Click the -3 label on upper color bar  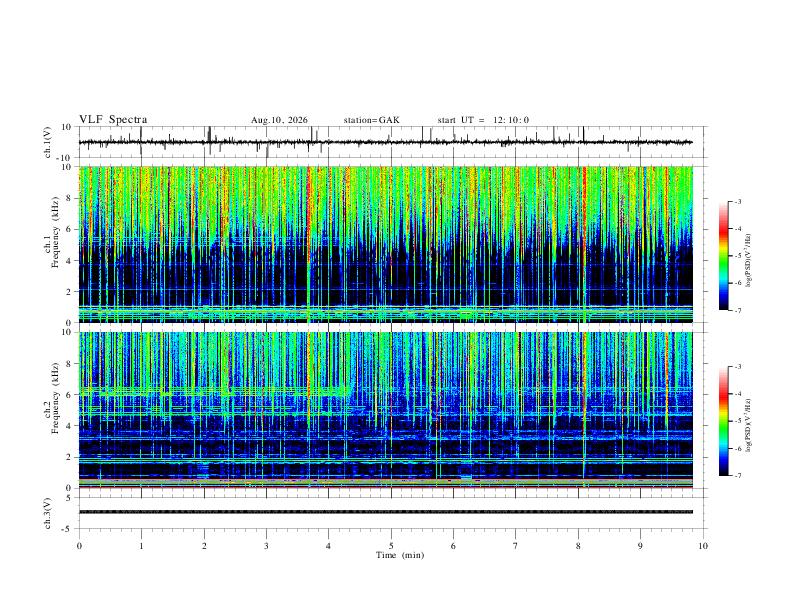(x=737, y=201)
